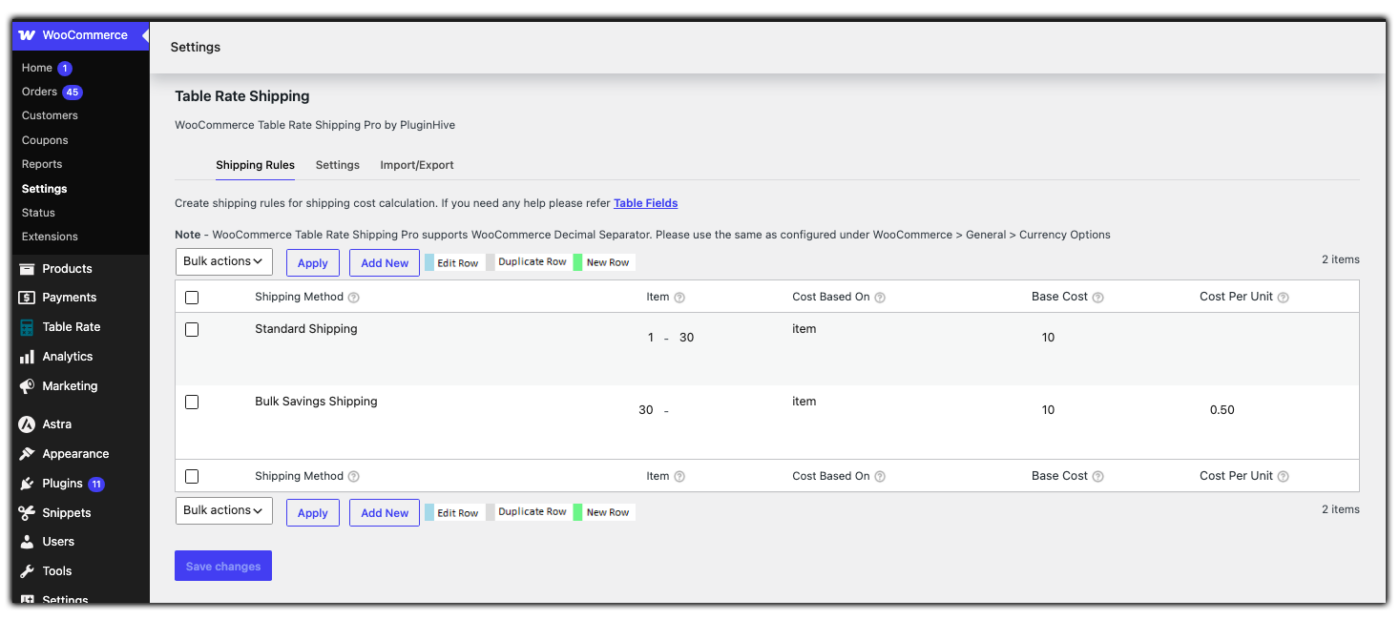This screenshot has width=1400, height=620.
Task: Click the Users person icon
Action: point(27,542)
